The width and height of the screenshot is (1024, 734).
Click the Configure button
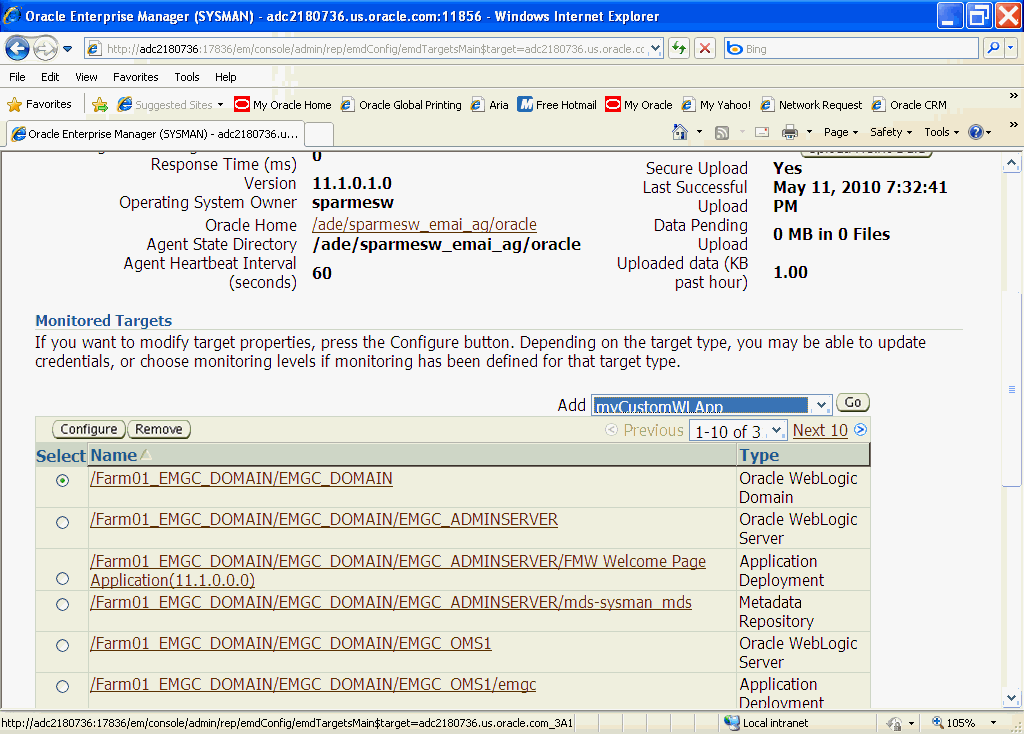click(89, 429)
